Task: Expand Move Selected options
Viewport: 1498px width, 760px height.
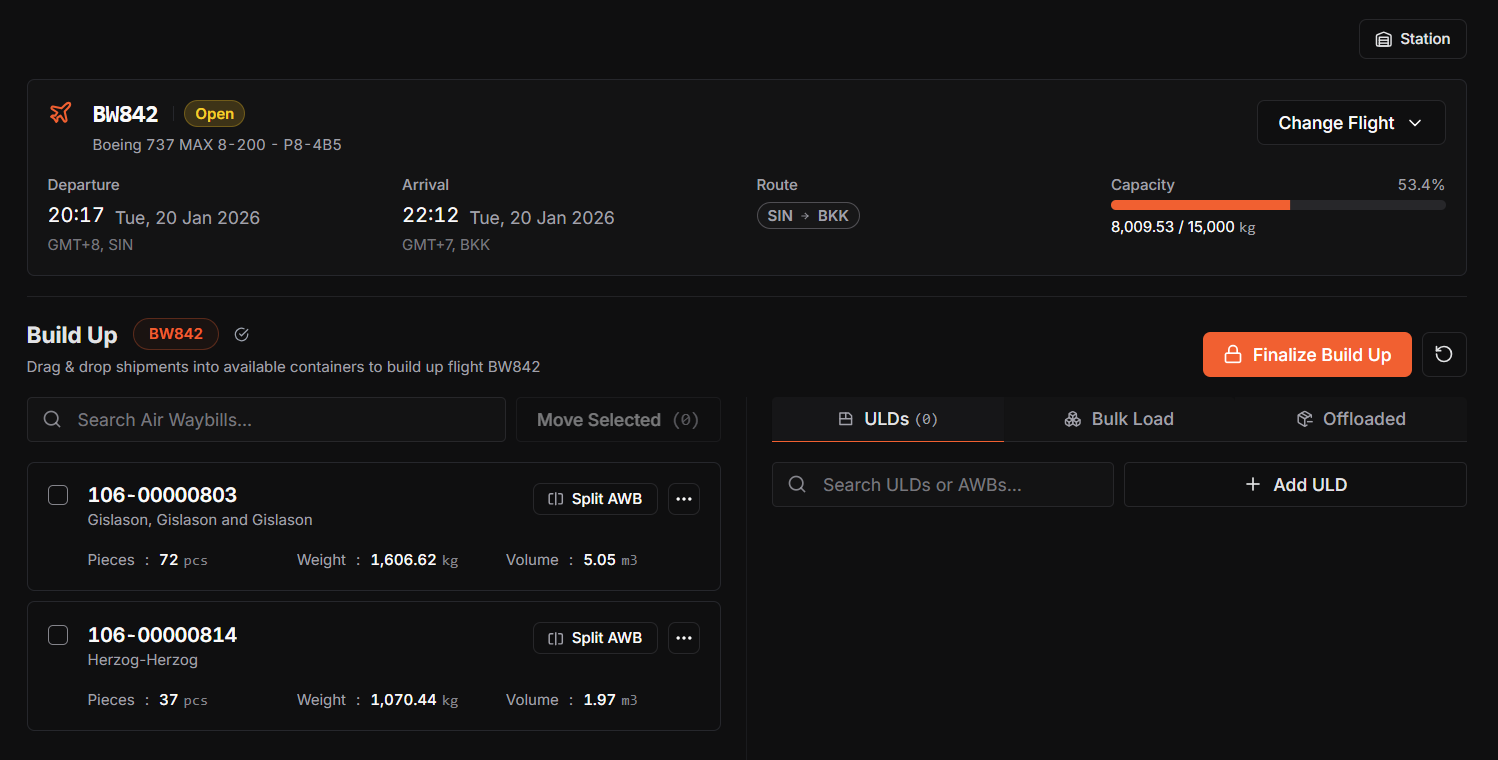Action: (617, 419)
